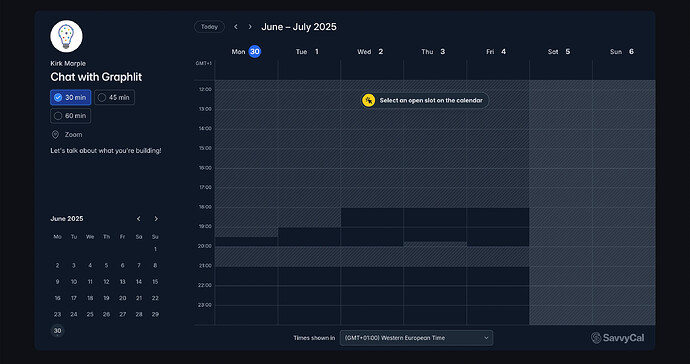690x364 pixels.
Task: Pick June 30 in the mini calendar
Action: [57, 331]
